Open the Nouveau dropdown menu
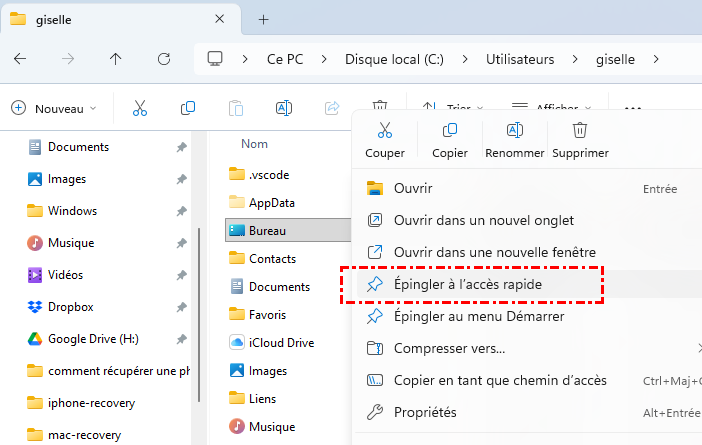Viewport: 702px width, 445px height. [55, 108]
